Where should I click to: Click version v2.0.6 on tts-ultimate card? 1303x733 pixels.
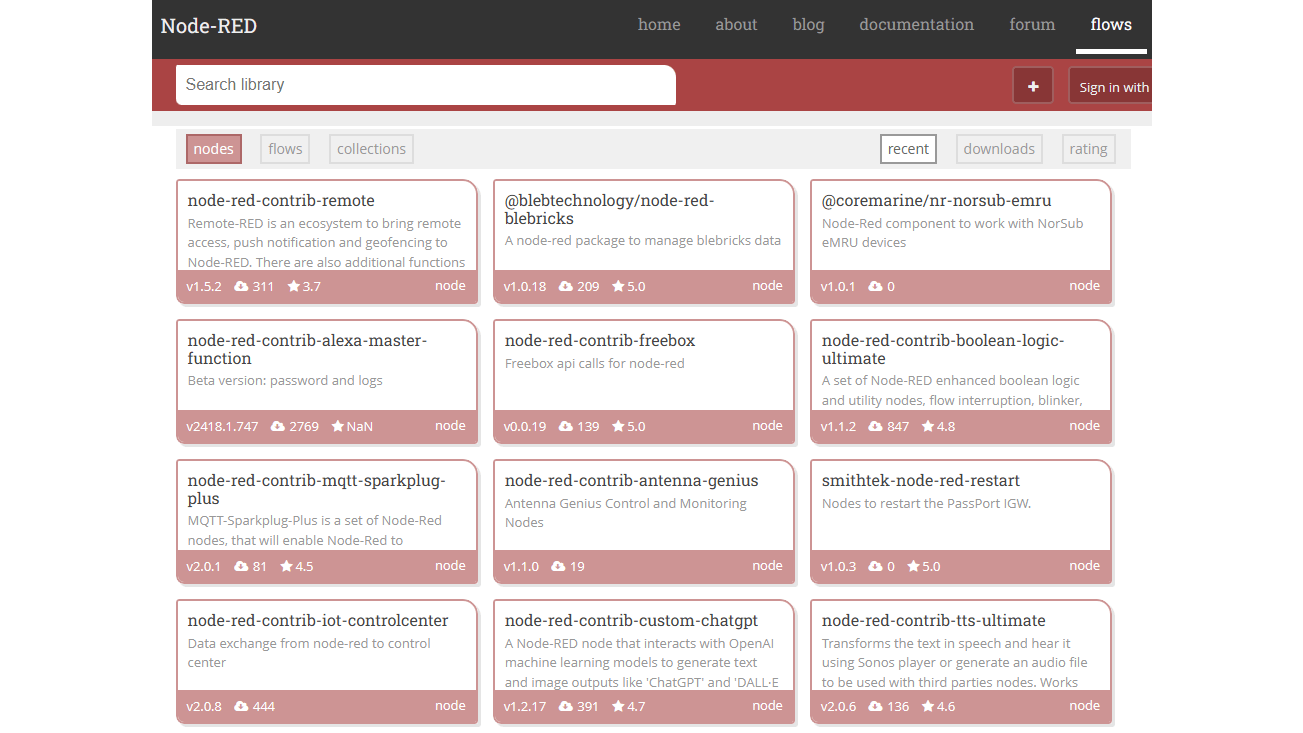tap(839, 706)
